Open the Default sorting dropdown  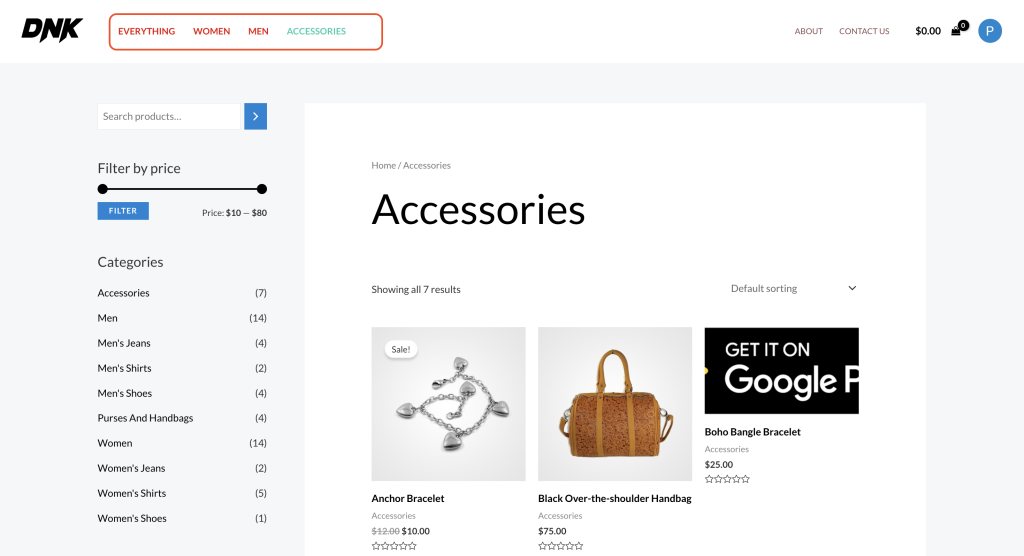[x=793, y=288]
